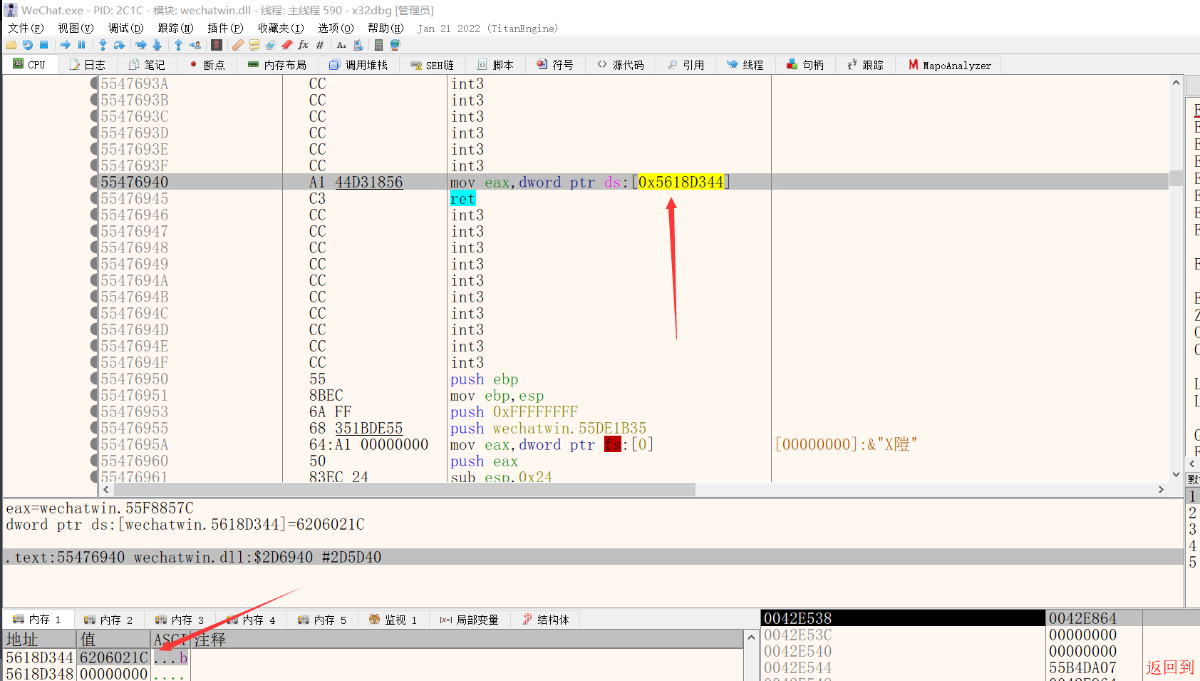The height and width of the screenshot is (681, 1200).
Task: Switch to the 跟踪 trace tab
Action: pos(866,65)
